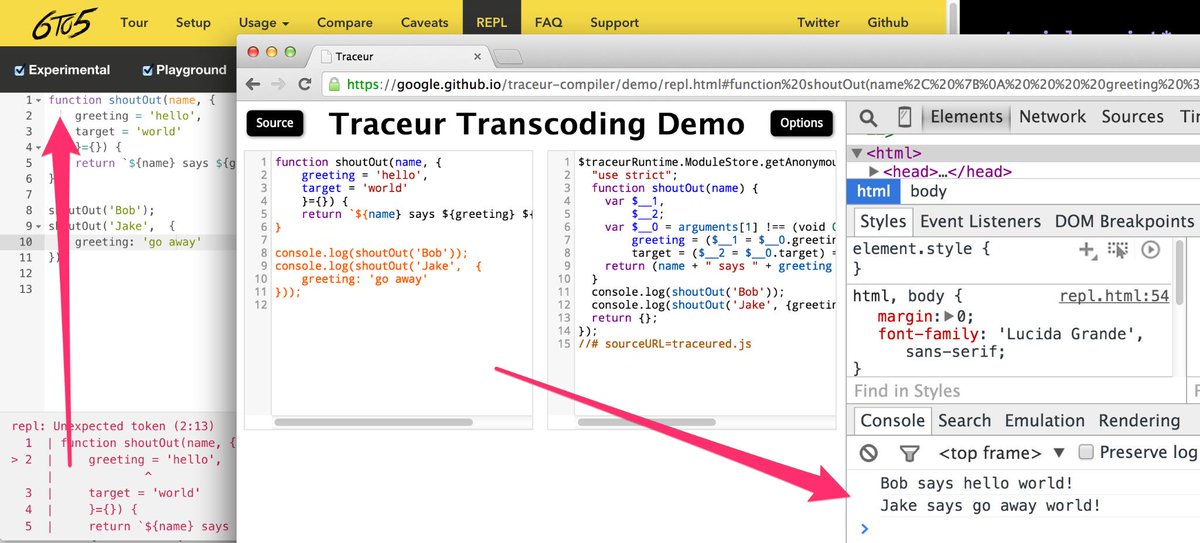This screenshot has height=543, width=1200.
Task: Open the Tour page in 6to5
Action: (x=135, y=22)
